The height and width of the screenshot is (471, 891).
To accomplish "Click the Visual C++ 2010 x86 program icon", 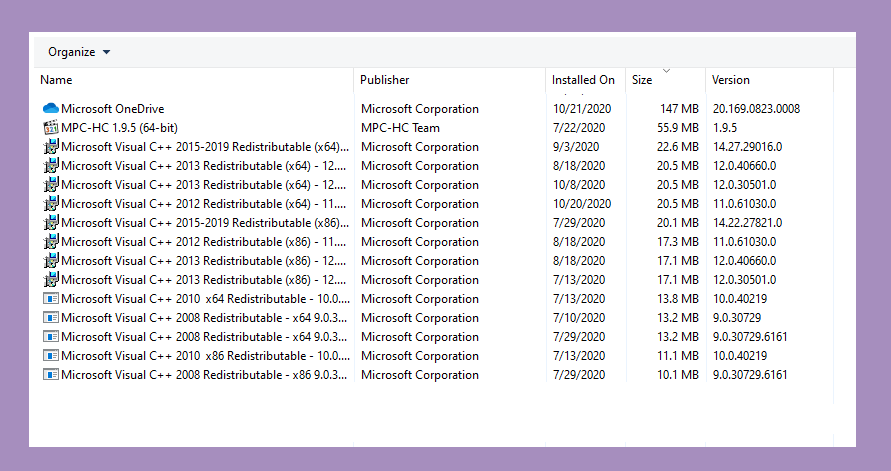I will (x=51, y=356).
